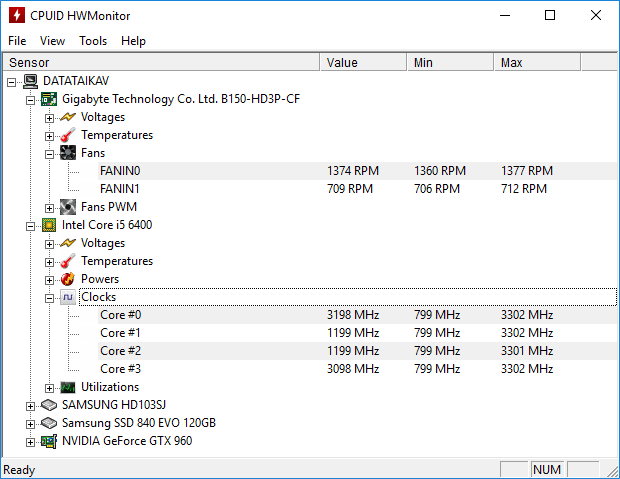Collapse the Fans node
620x479 pixels.
point(49,154)
